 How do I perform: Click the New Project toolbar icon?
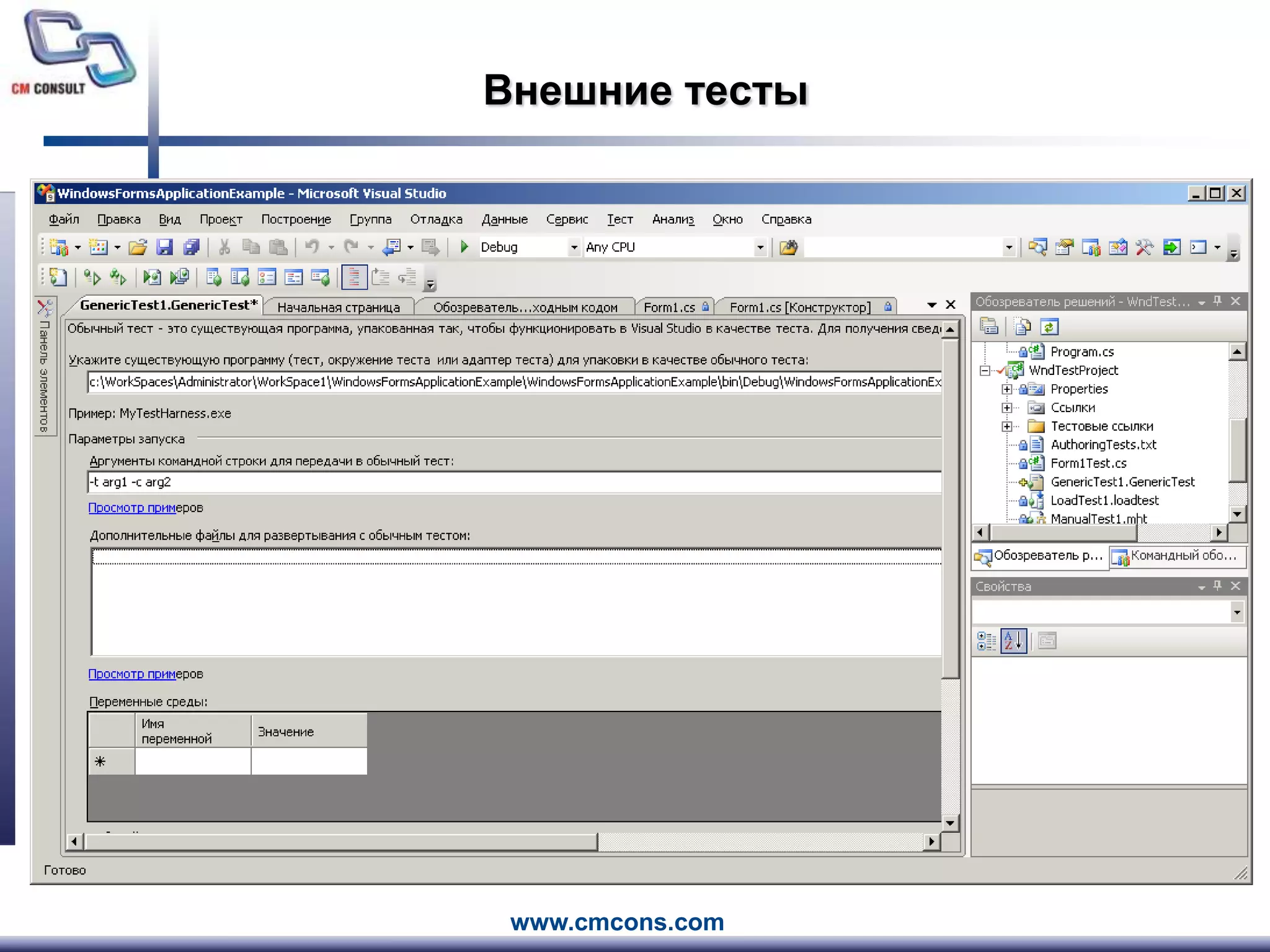[59, 247]
